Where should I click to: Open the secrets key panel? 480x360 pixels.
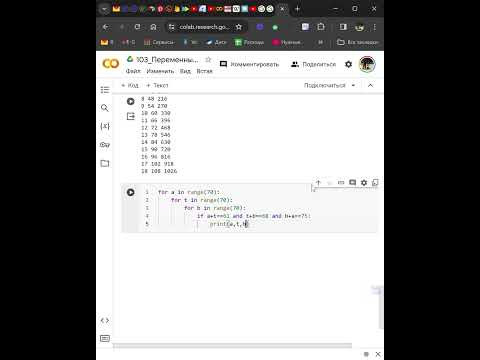(105, 145)
